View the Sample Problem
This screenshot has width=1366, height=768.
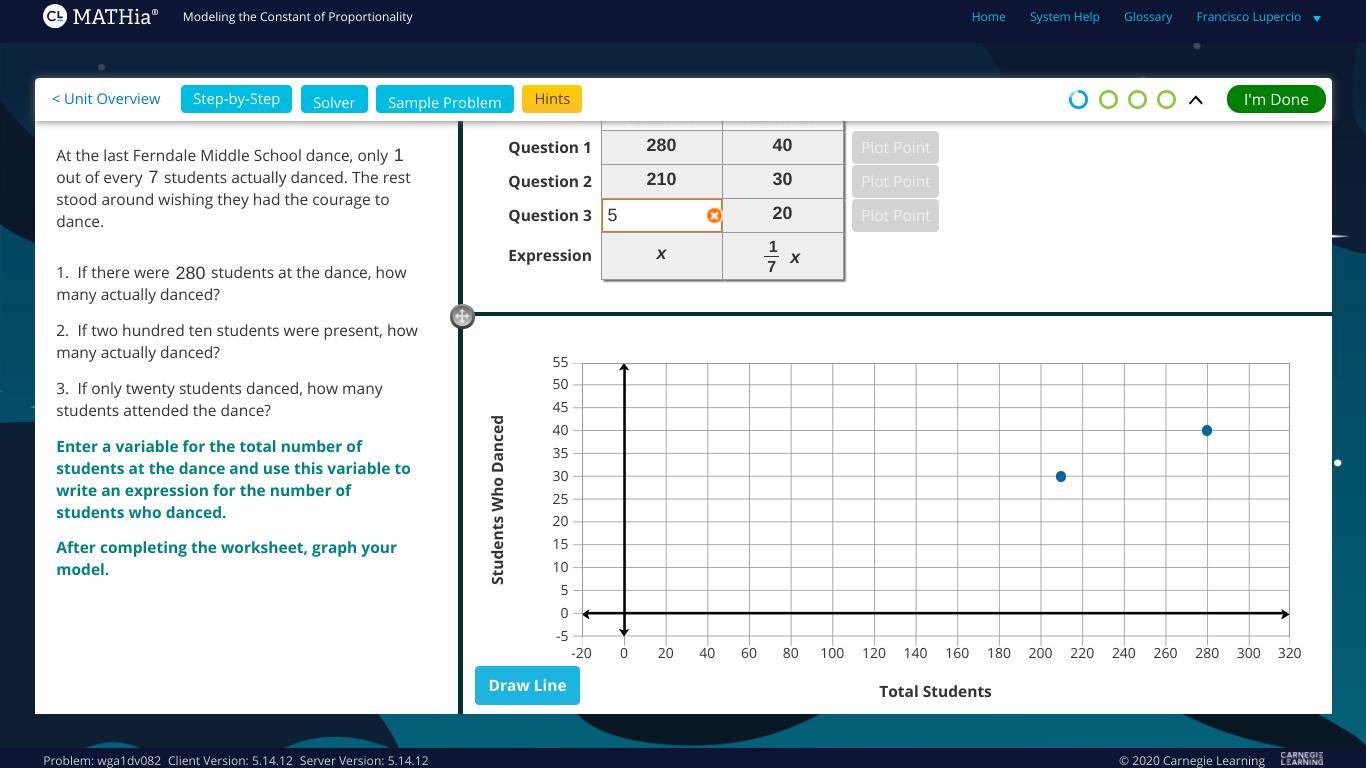pyautogui.click(x=445, y=99)
